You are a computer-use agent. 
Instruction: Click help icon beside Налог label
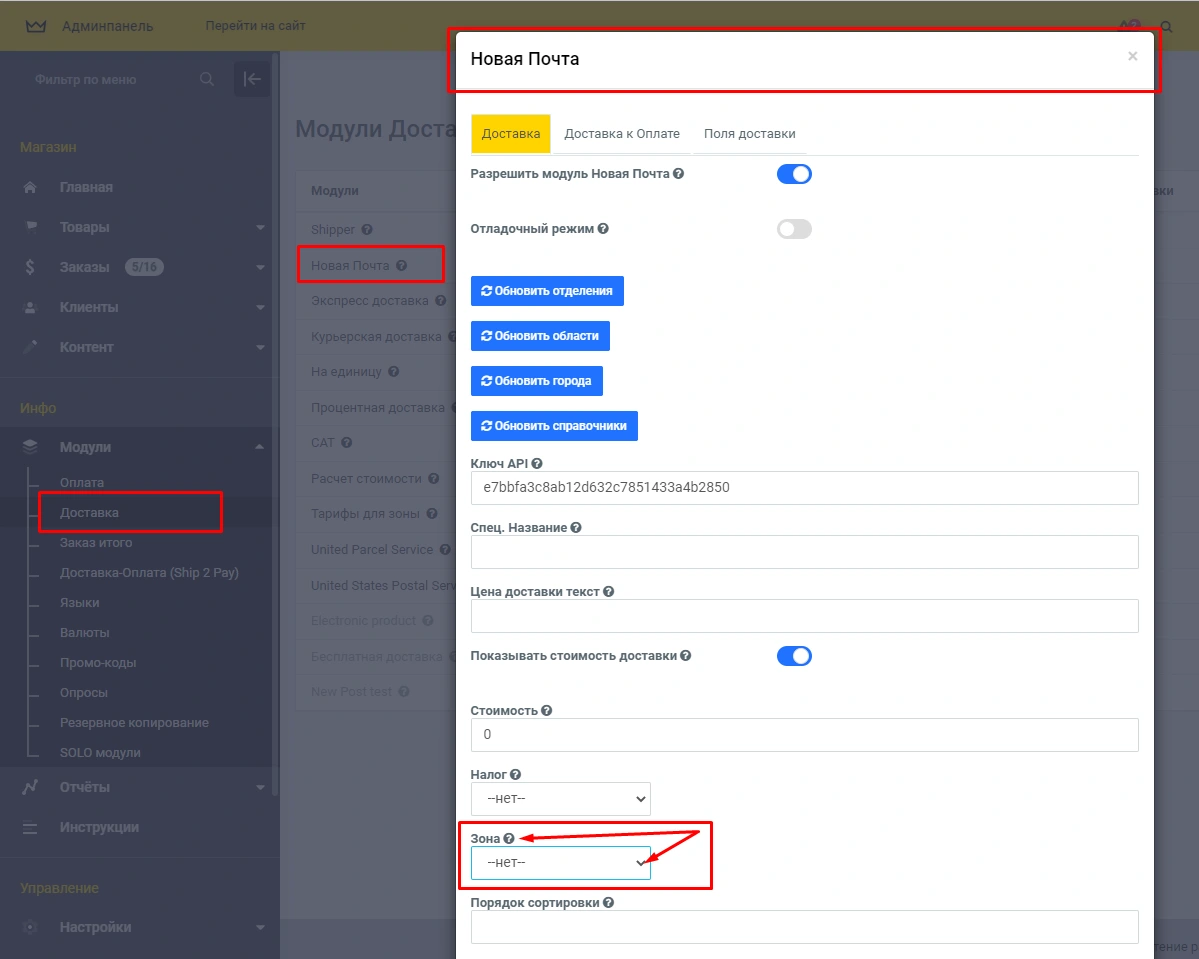click(515, 774)
